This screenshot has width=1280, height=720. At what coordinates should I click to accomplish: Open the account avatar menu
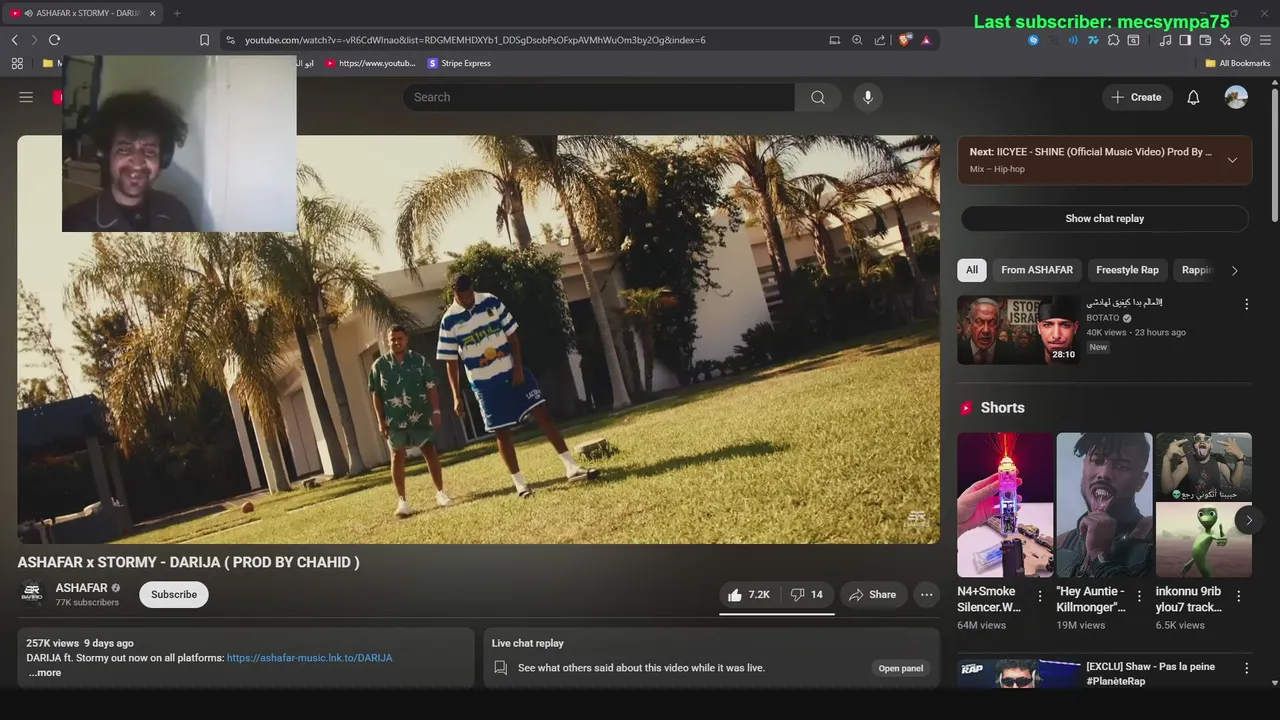[x=1236, y=97]
